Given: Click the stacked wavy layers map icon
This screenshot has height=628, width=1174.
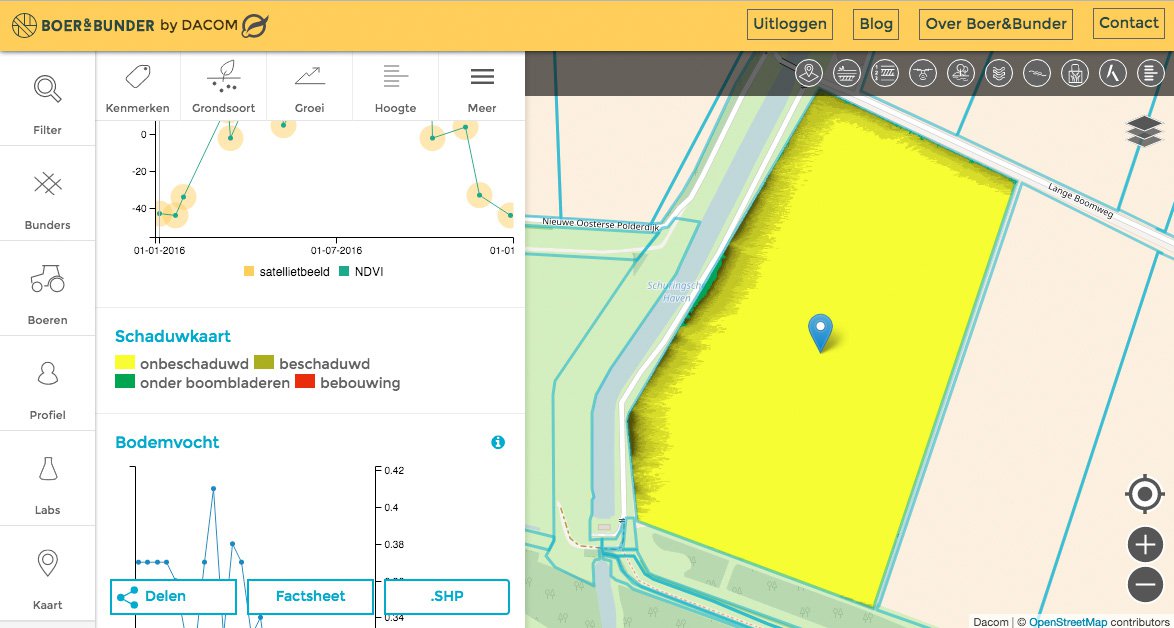Looking at the screenshot, I should pos(999,73).
